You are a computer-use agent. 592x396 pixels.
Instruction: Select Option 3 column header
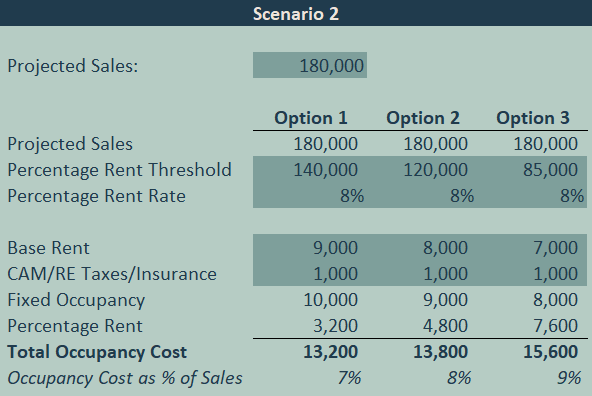pos(533,118)
